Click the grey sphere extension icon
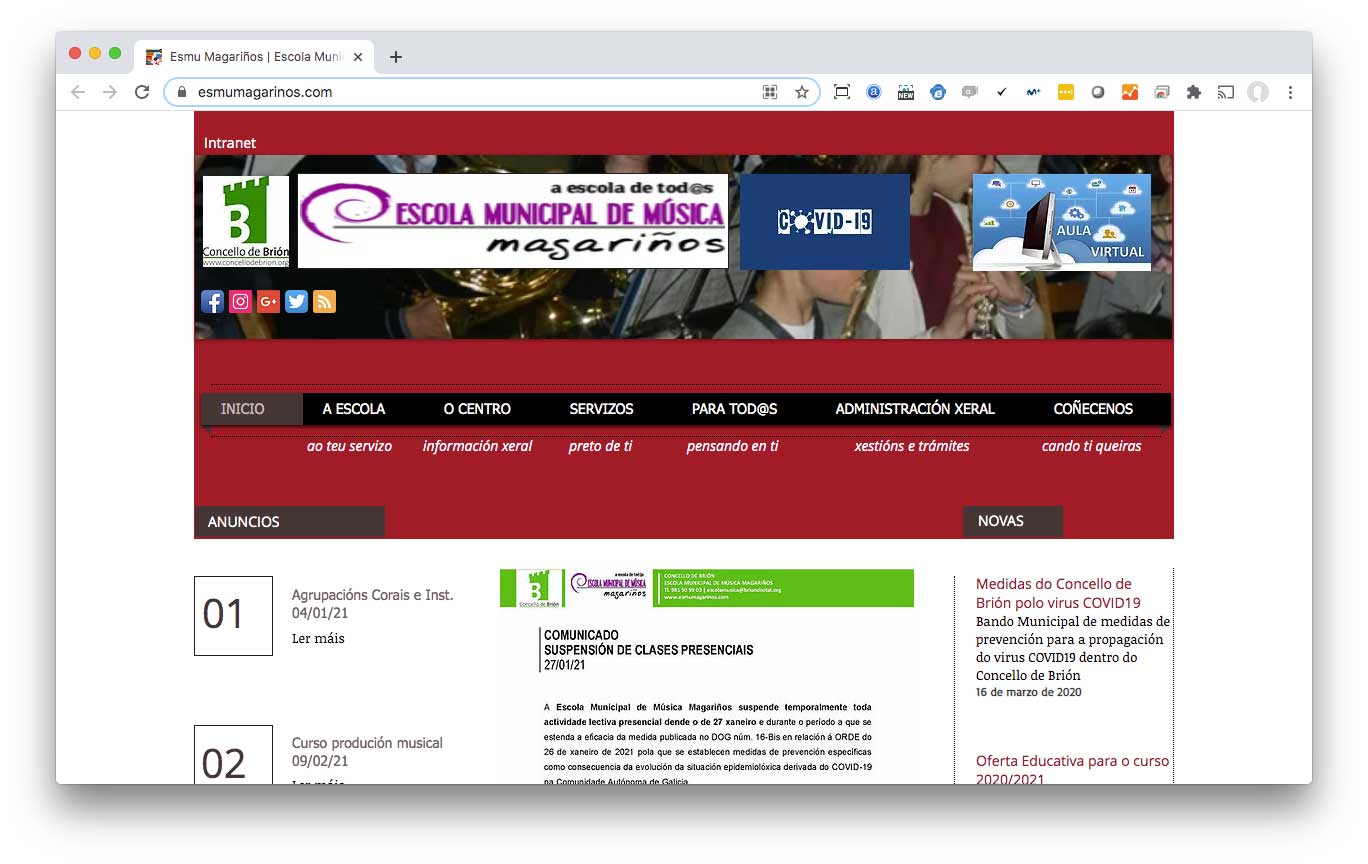 pyautogui.click(x=1098, y=92)
